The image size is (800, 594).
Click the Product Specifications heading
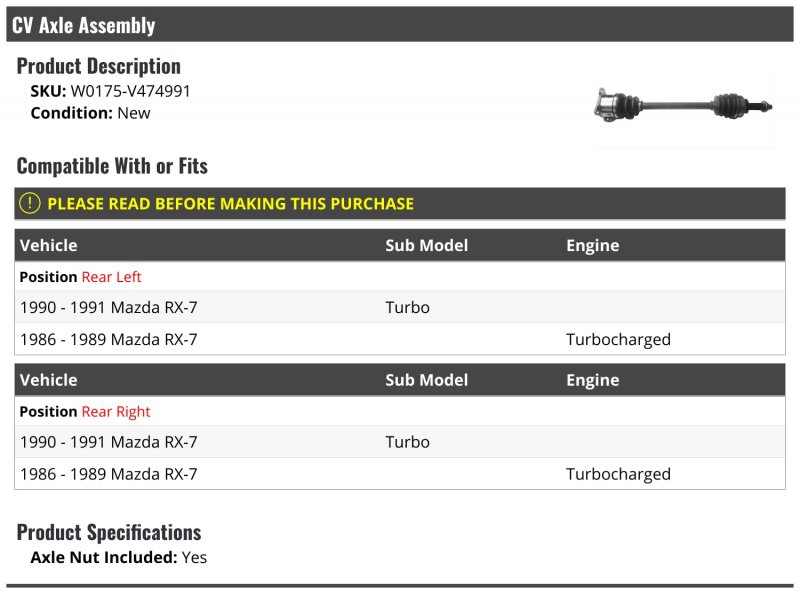tap(109, 532)
